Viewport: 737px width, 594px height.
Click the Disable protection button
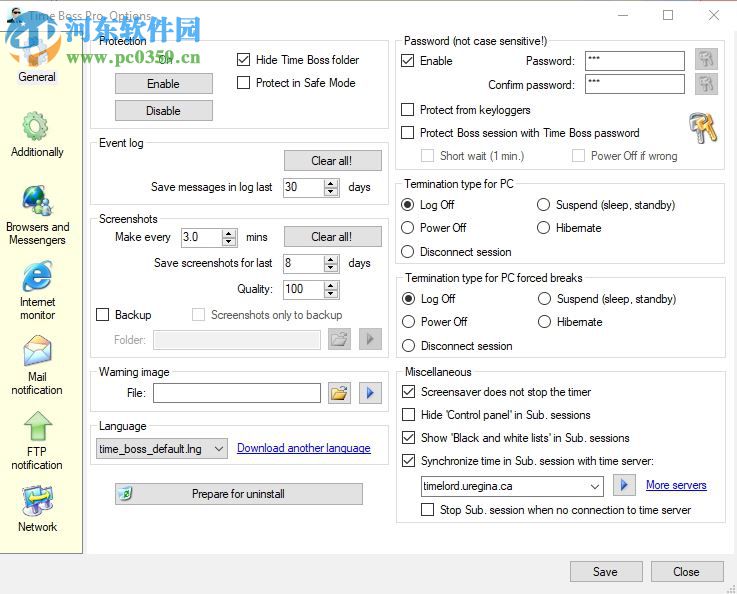[x=164, y=110]
